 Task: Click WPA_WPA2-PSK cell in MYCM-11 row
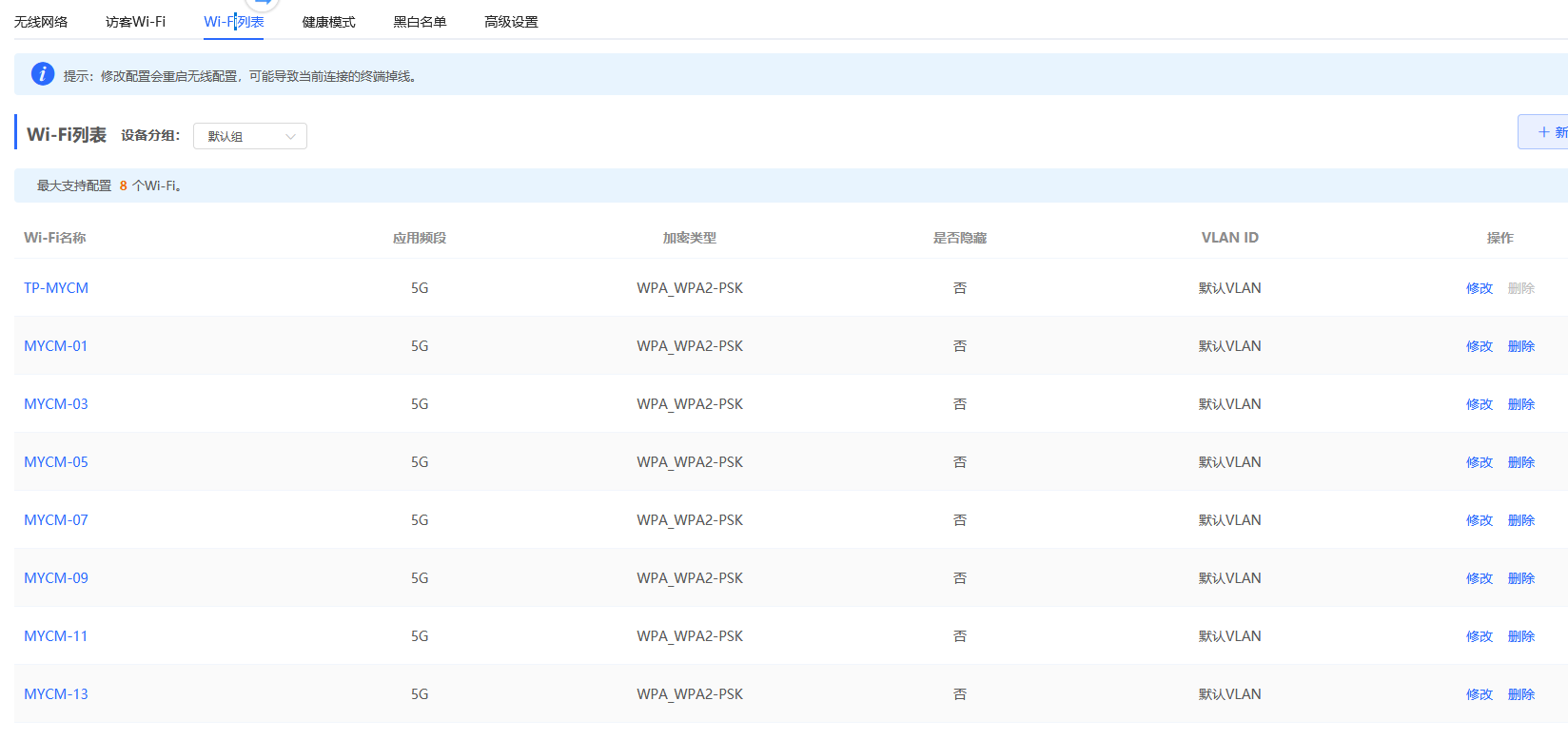690,636
